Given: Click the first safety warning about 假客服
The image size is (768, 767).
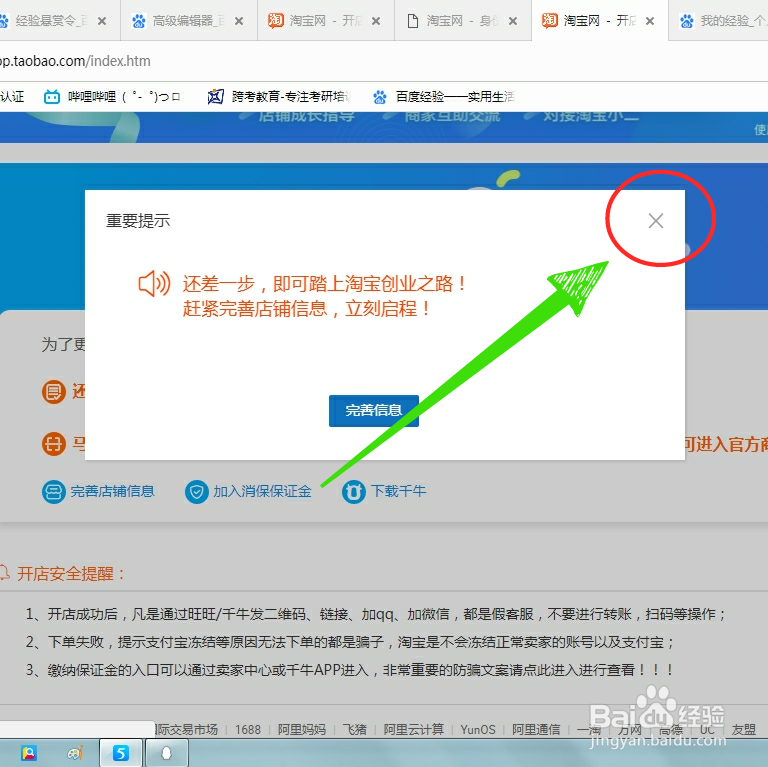Looking at the screenshot, I should coord(376,614).
